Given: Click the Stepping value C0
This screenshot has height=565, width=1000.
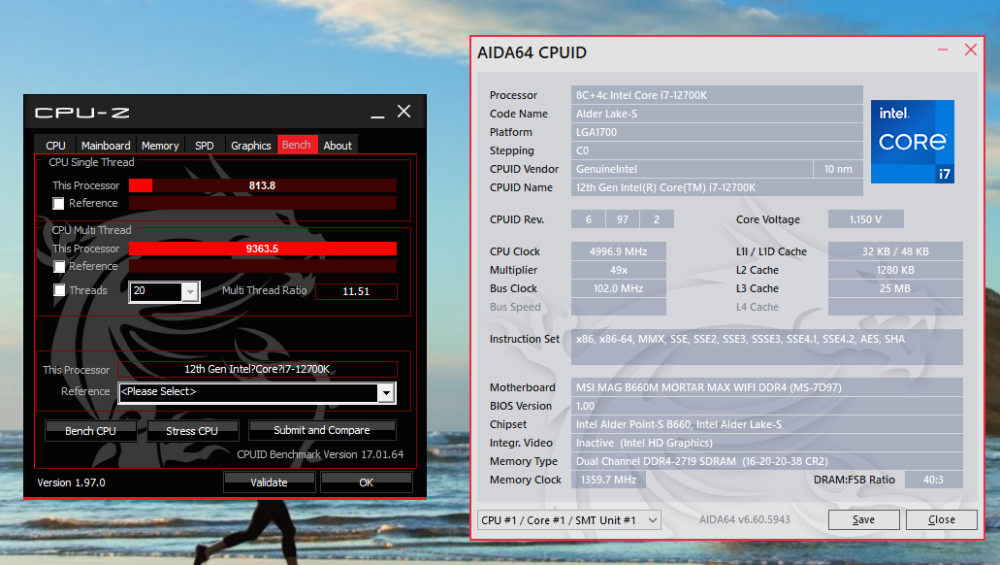Looking at the screenshot, I should (x=717, y=150).
